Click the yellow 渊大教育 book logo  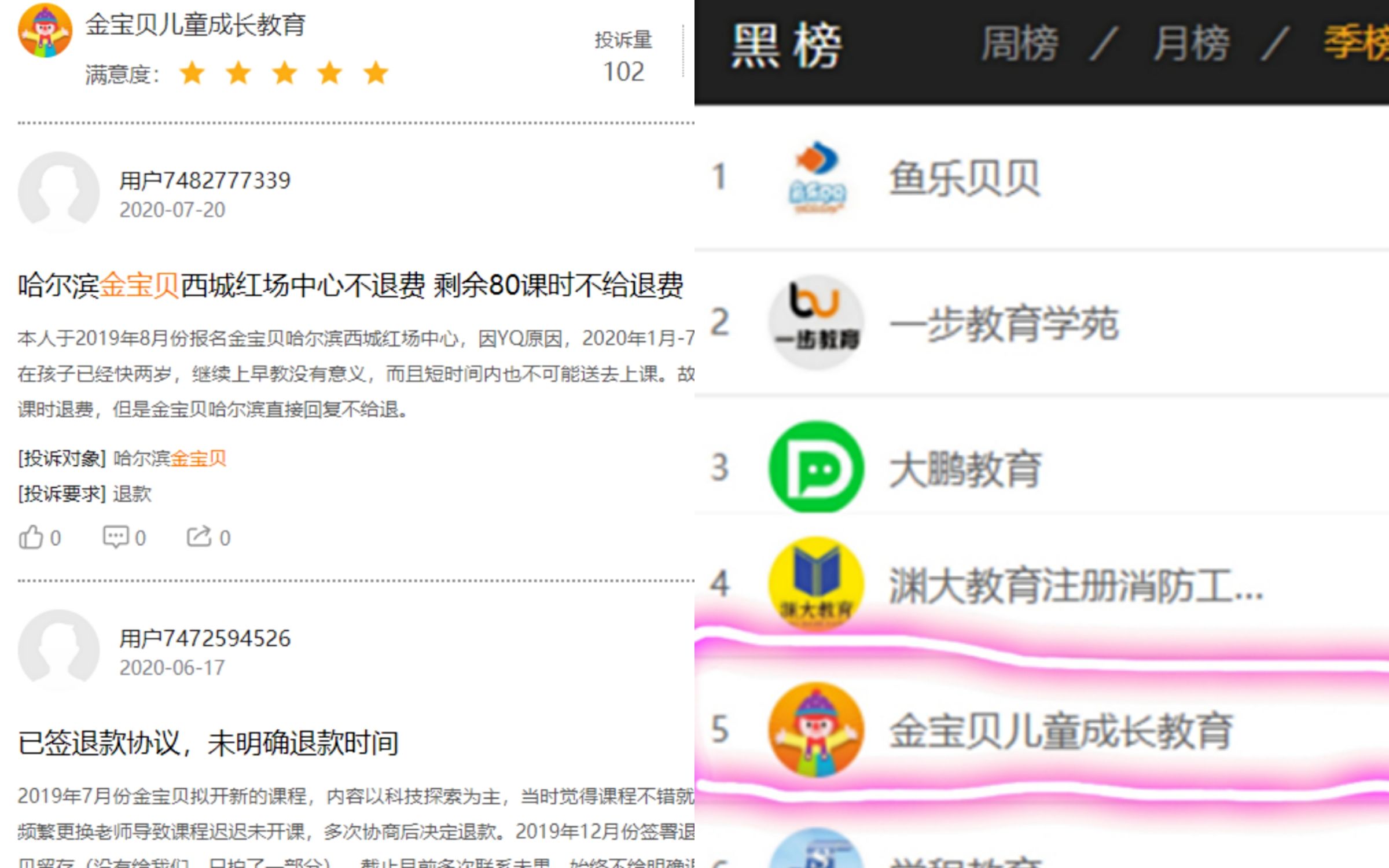(x=817, y=583)
